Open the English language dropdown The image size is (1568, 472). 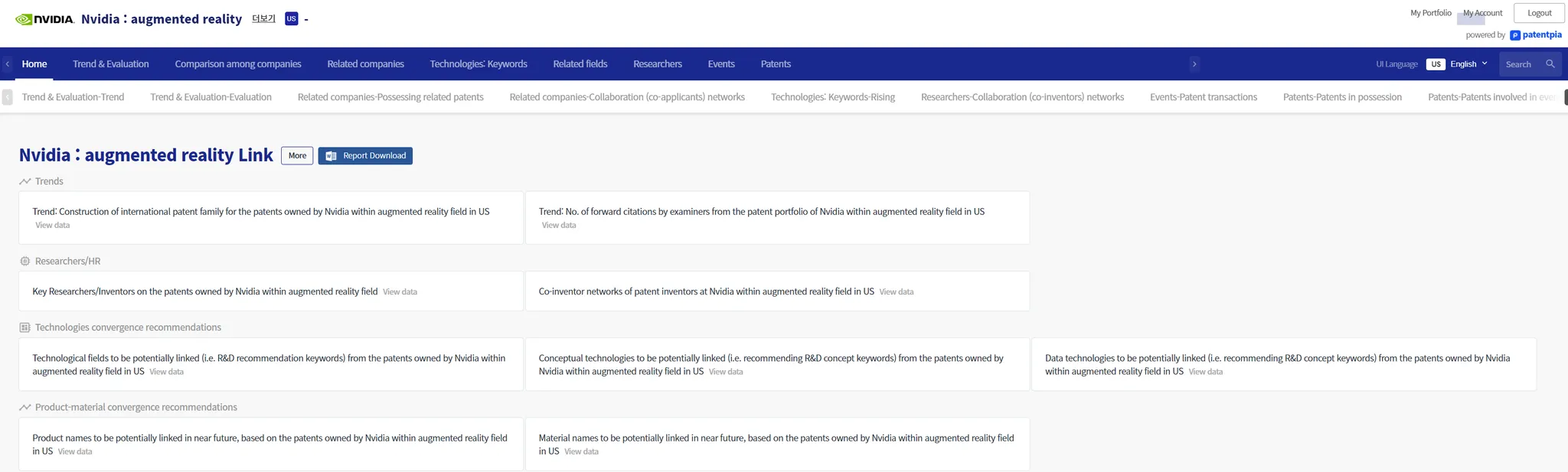(1468, 64)
